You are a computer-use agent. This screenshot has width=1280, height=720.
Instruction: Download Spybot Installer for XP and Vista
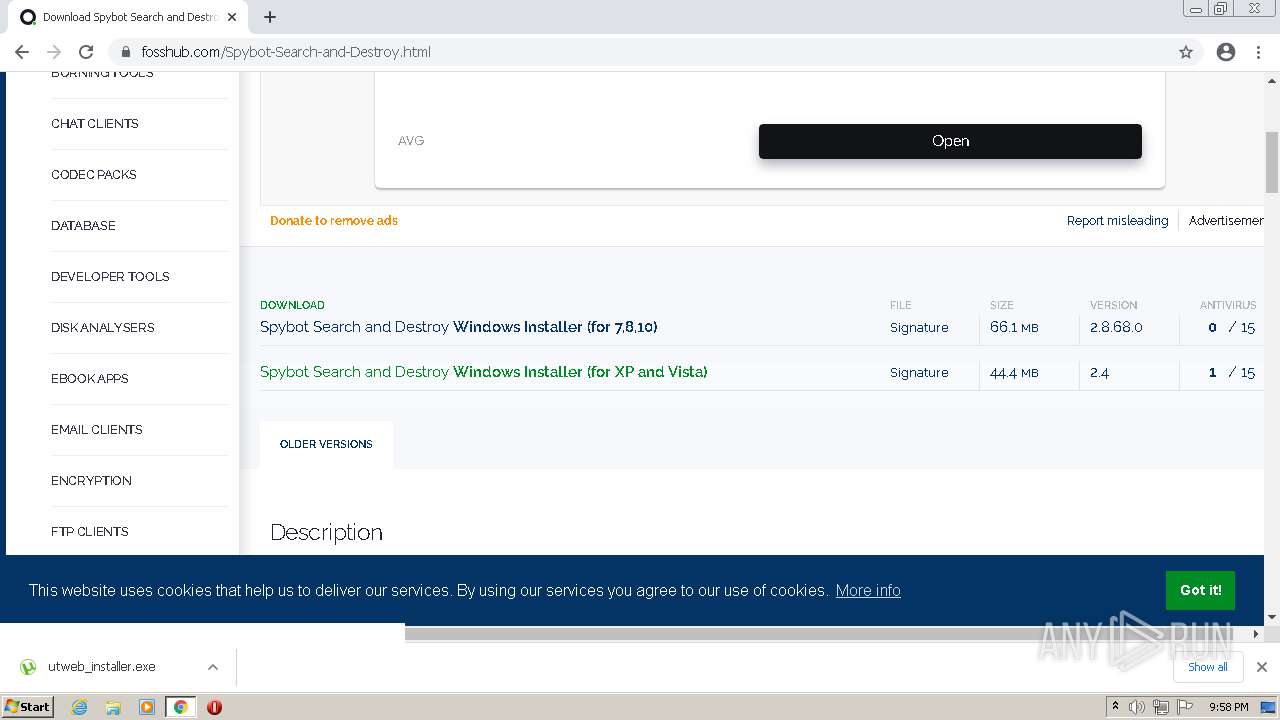click(484, 372)
